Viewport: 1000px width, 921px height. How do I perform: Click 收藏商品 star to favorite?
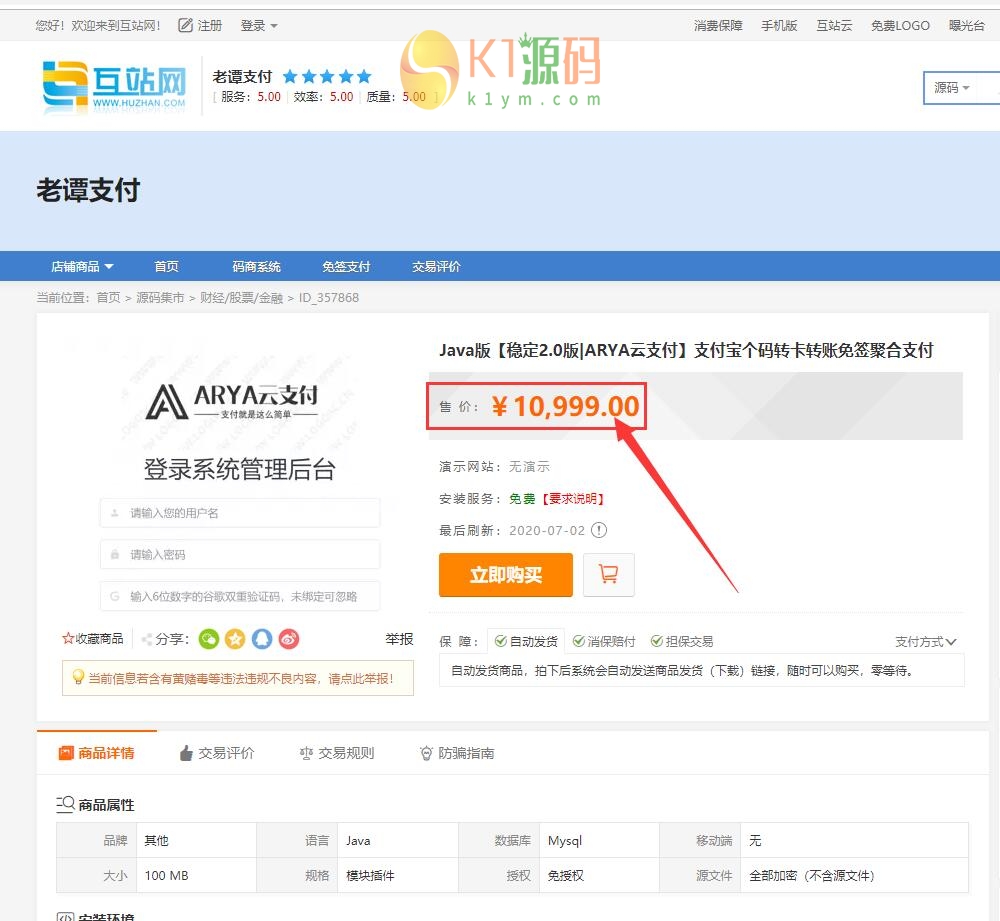93,638
